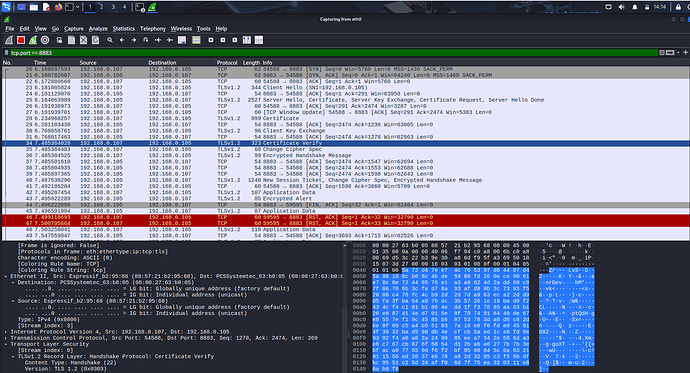Sort packets by the Info column header
This screenshot has width=690, height=373.
pos(268,62)
